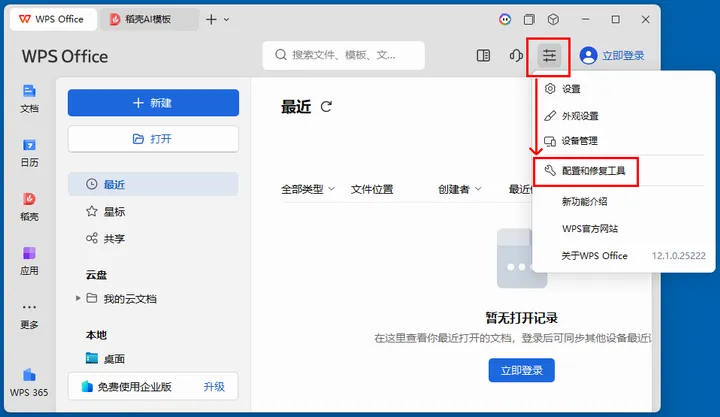Click the 文件位置 column header
The height and width of the screenshot is (417, 720).
(x=372, y=189)
